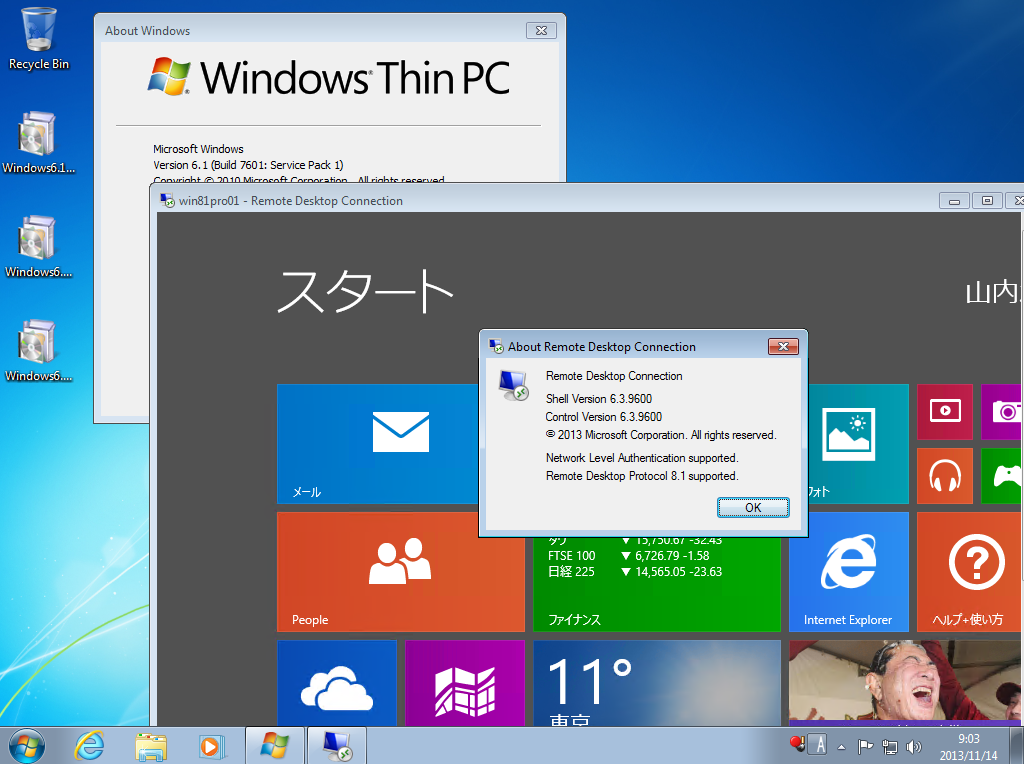Viewport: 1024px width, 764px height.
Task: Switch to Remote Desktop Connection taskbar button
Action: [x=336, y=746]
